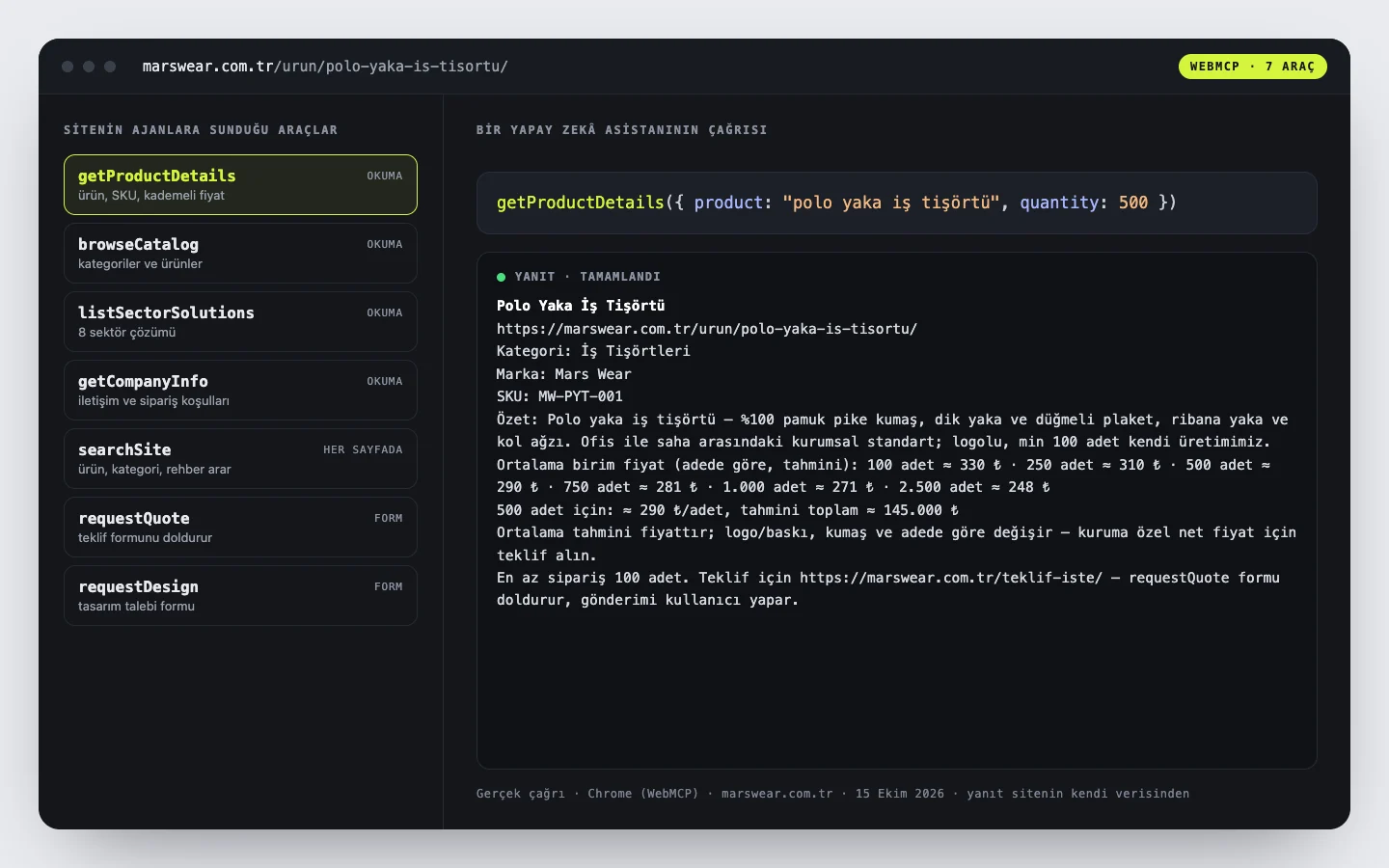The height and width of the screenshot is (868, 1389).
Task: Click the third gray window dot
Action: coord(110,67)
